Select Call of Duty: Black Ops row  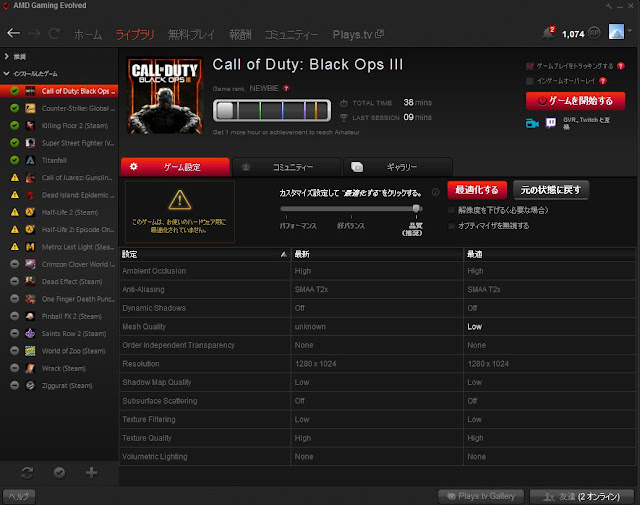coord(59,91)
